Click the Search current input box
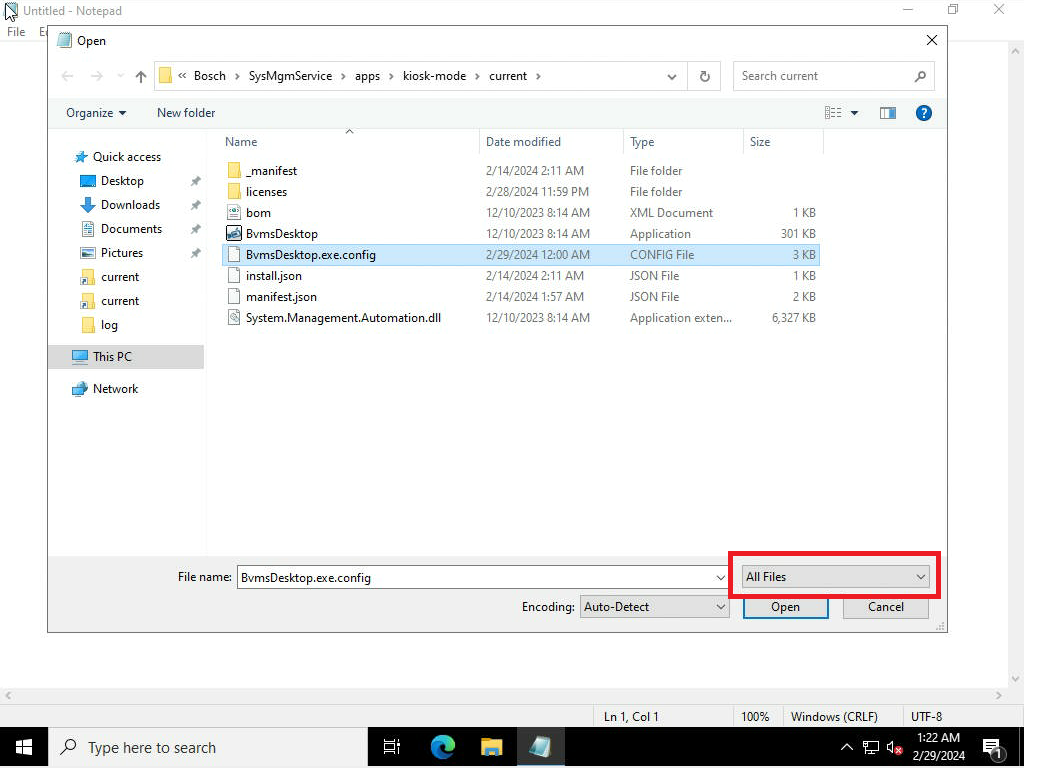 [823, 76]
